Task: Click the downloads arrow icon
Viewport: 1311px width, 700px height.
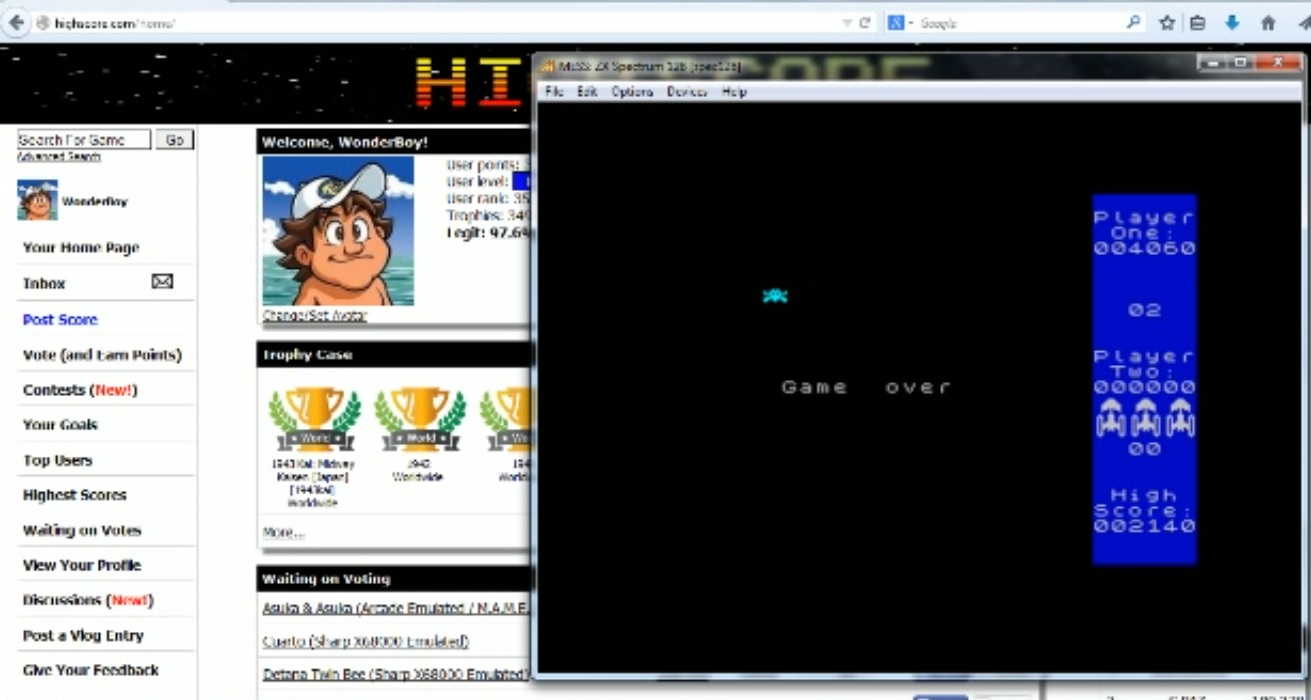Action: click(x=1232, y=22)
